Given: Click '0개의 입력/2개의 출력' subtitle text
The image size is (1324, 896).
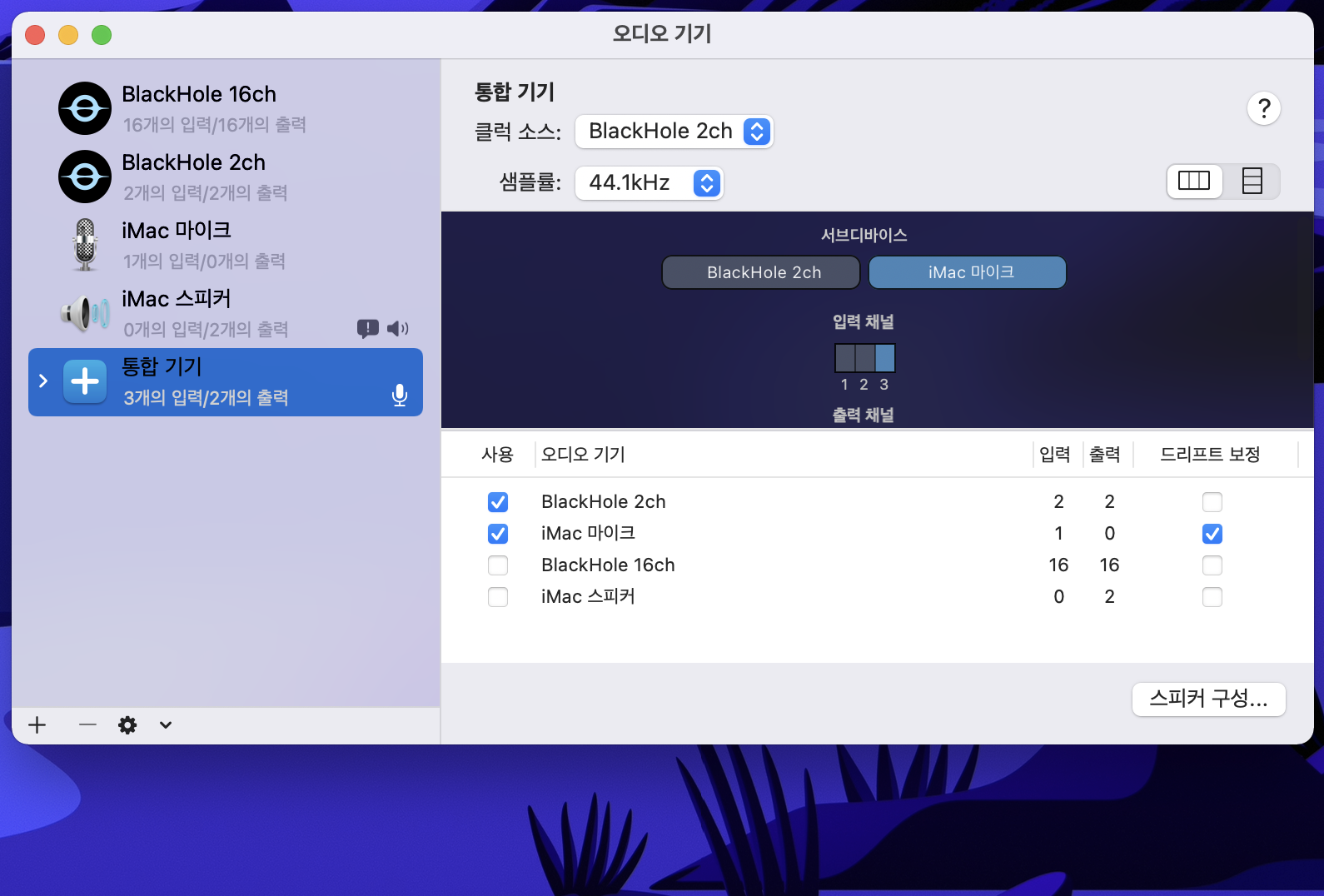Looking at the screenshot, I should click(206, 330).
